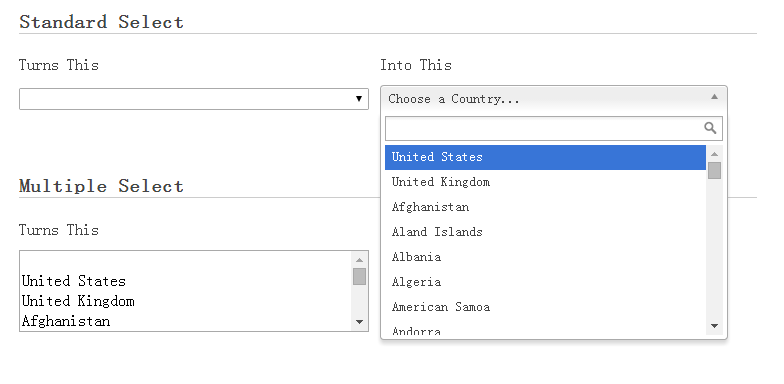Open the native standard select arrow
The image size is (784, 384).
click(358, 98)
